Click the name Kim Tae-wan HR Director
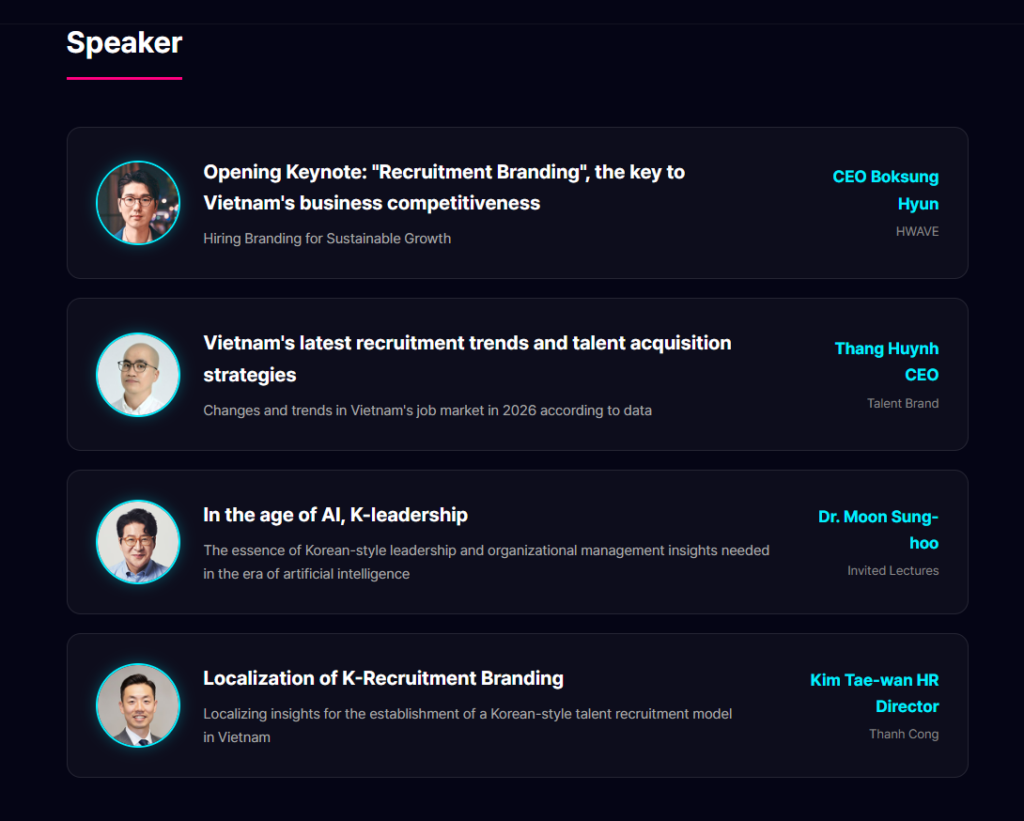 874,693
